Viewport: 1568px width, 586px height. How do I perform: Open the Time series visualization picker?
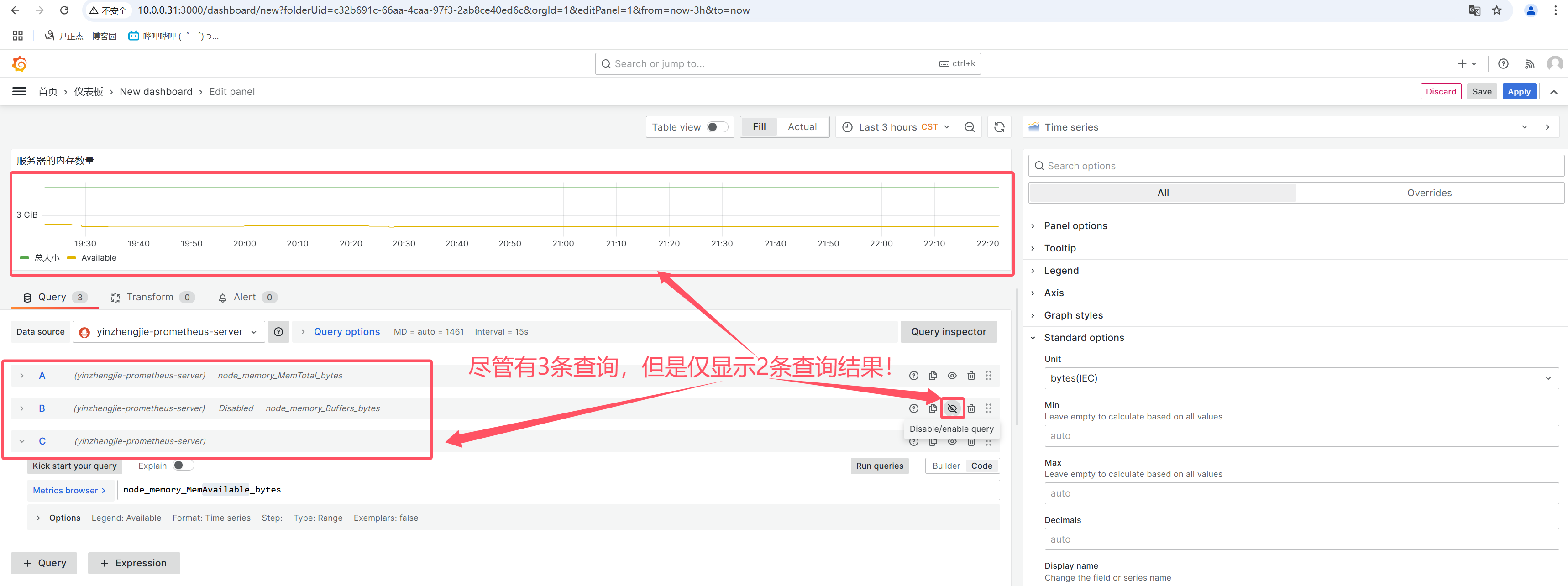point(1278,126)
